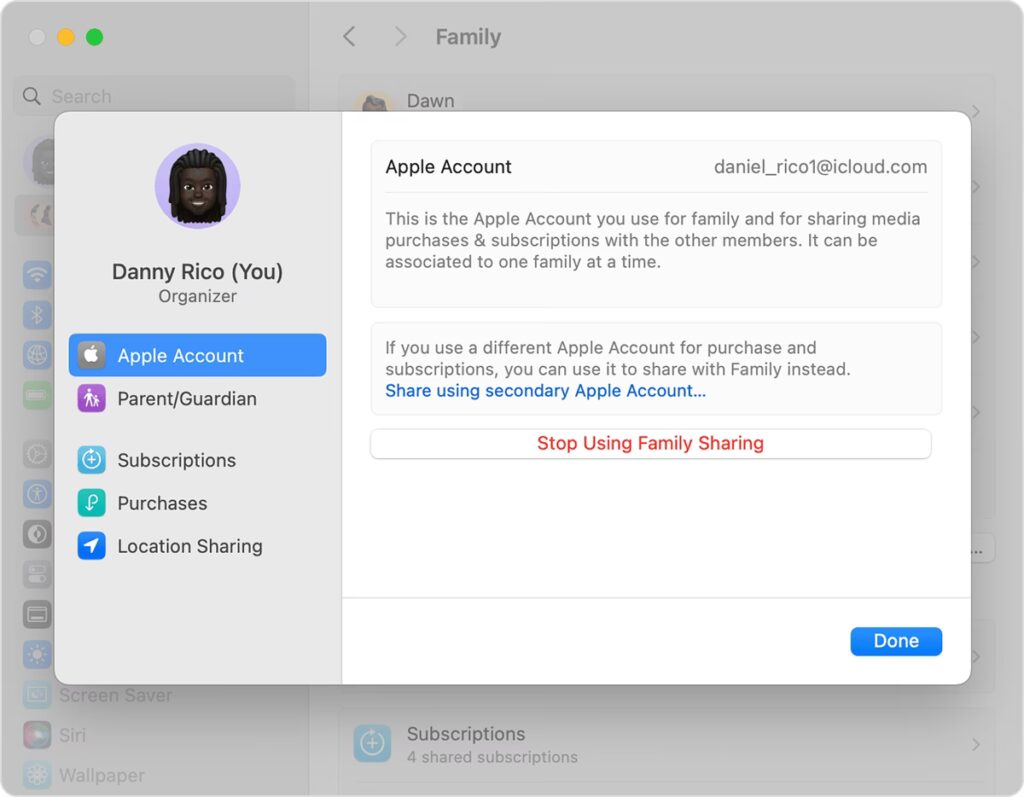The width and height of the screenshot is (1024, 797).
Task: Click Danny Rico's memoji avatar
Action: coord(197,186)
